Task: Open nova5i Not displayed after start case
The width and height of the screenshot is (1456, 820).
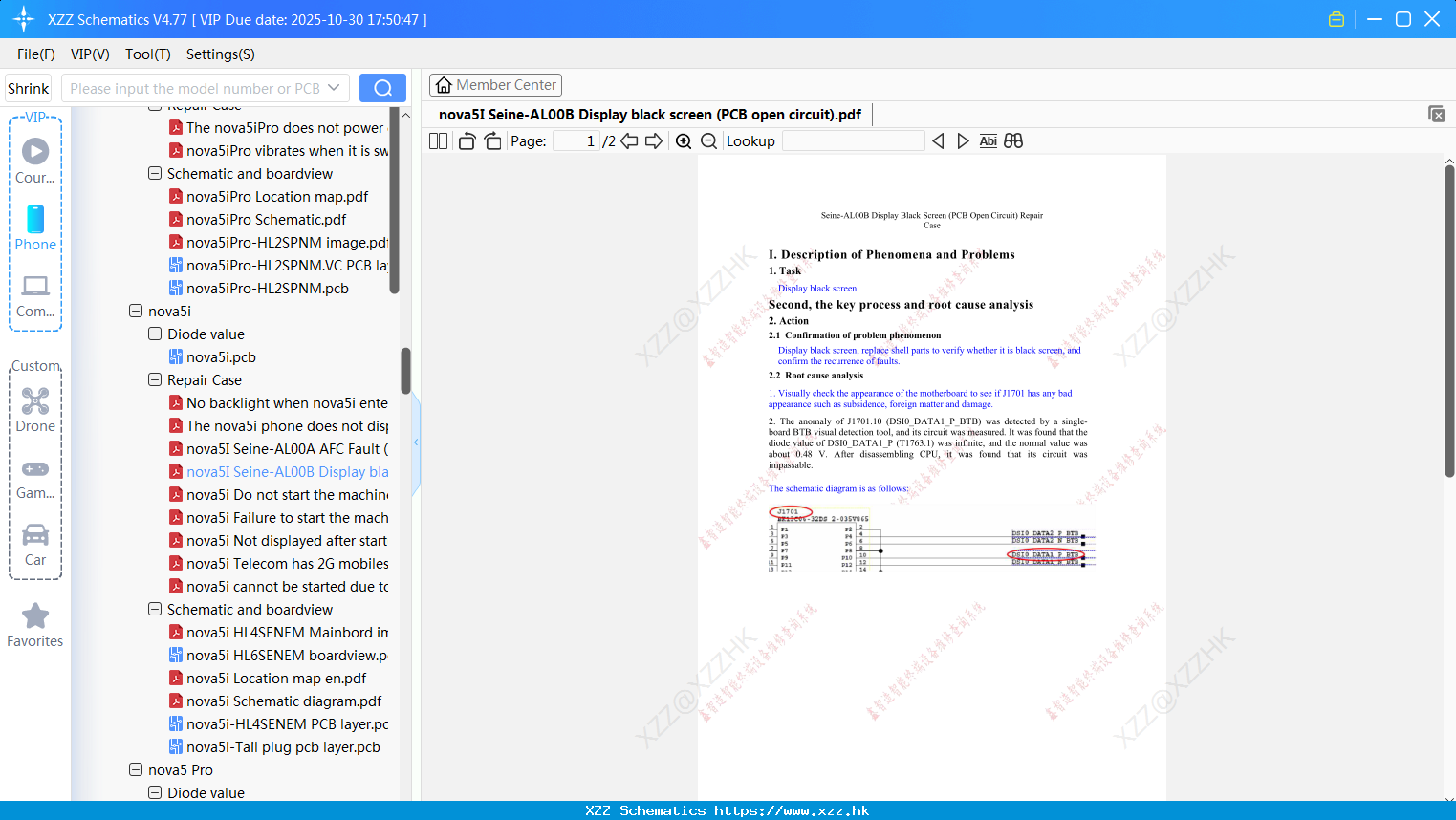Action: 287,540
